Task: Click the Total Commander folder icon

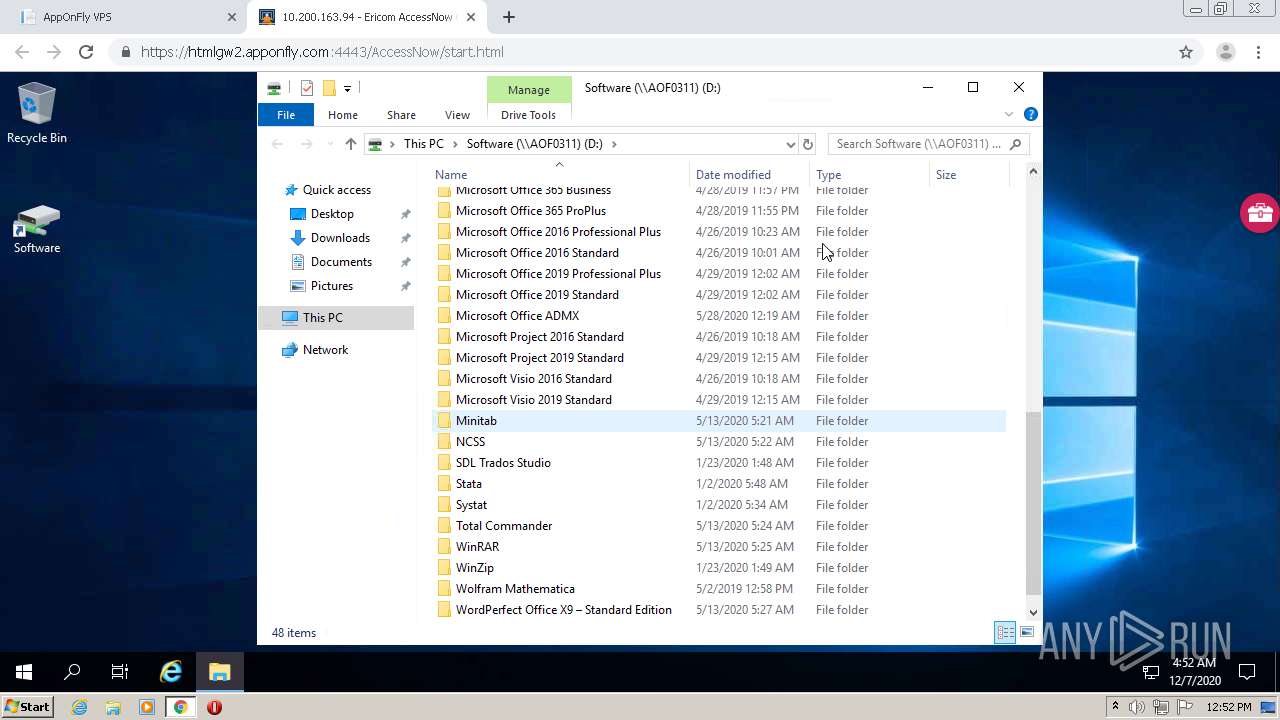Action: pyautogui.click(x=444, y=526)
